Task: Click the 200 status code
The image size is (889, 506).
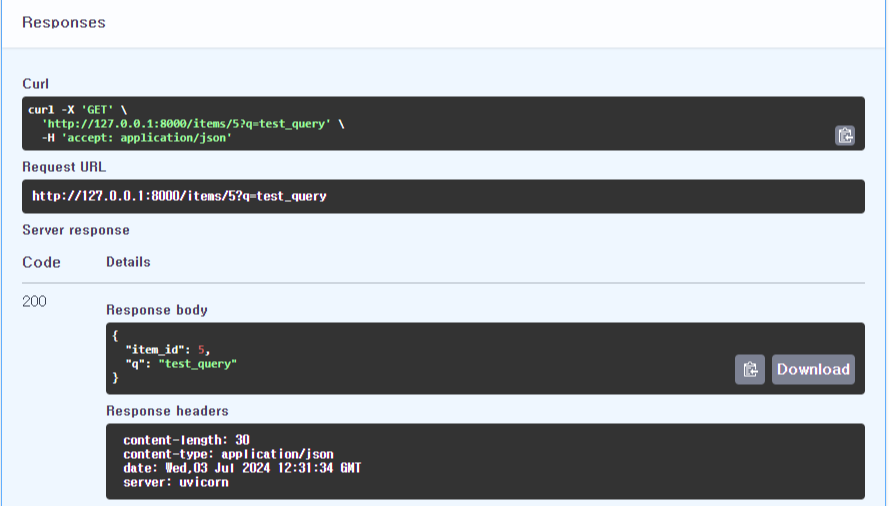Action: (34, 301)
